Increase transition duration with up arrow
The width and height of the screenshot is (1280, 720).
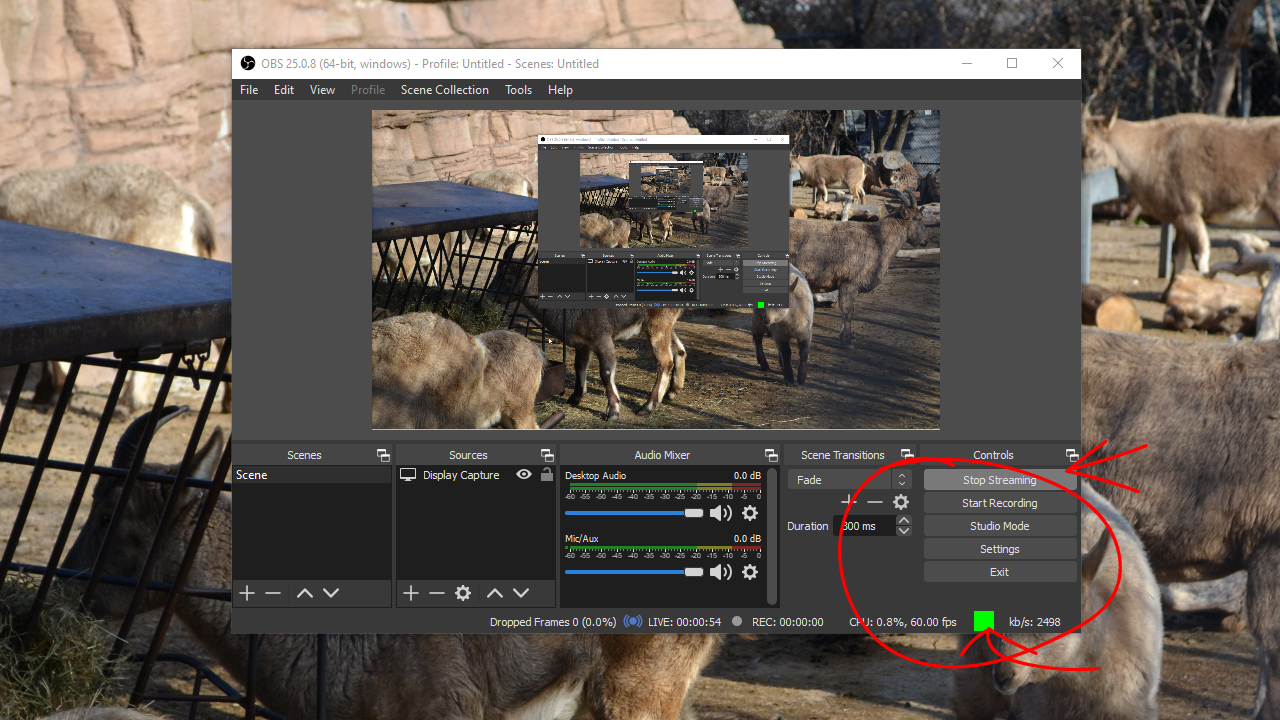[x=904, y=520]
